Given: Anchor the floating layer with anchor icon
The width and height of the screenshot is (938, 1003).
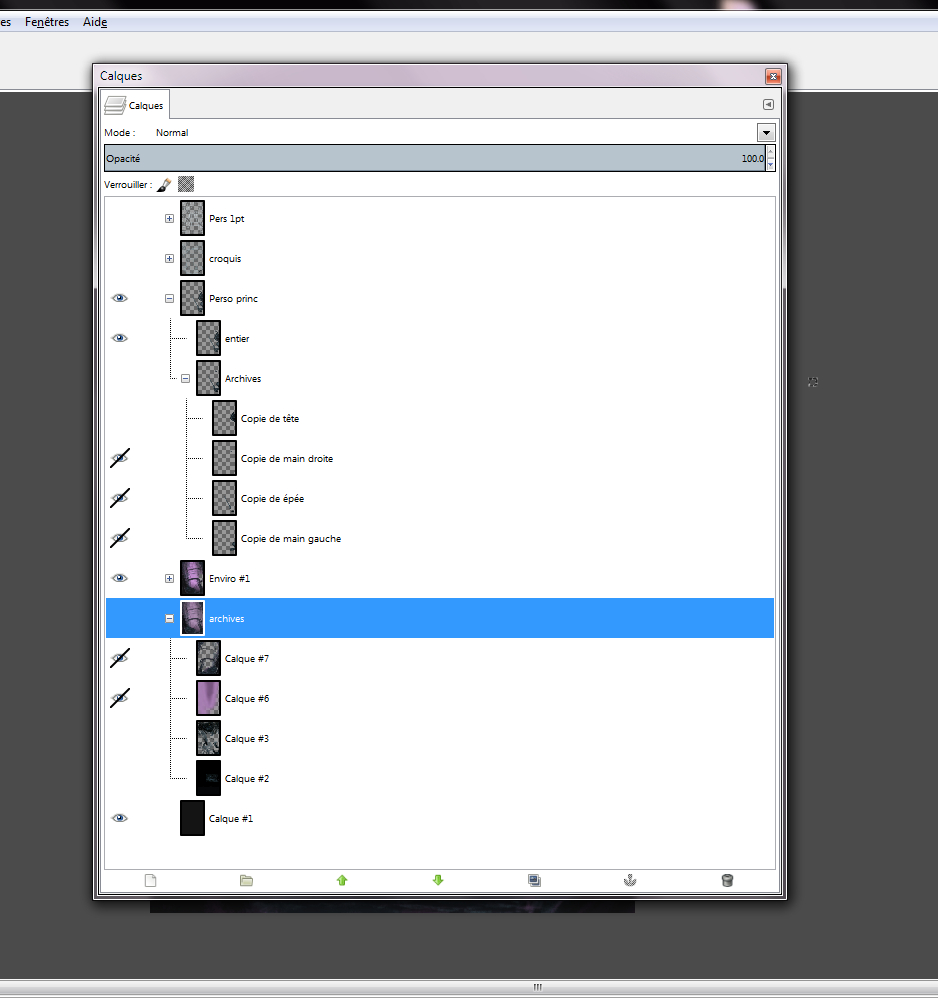Looking at the screenshot, I should click(630, 881).
